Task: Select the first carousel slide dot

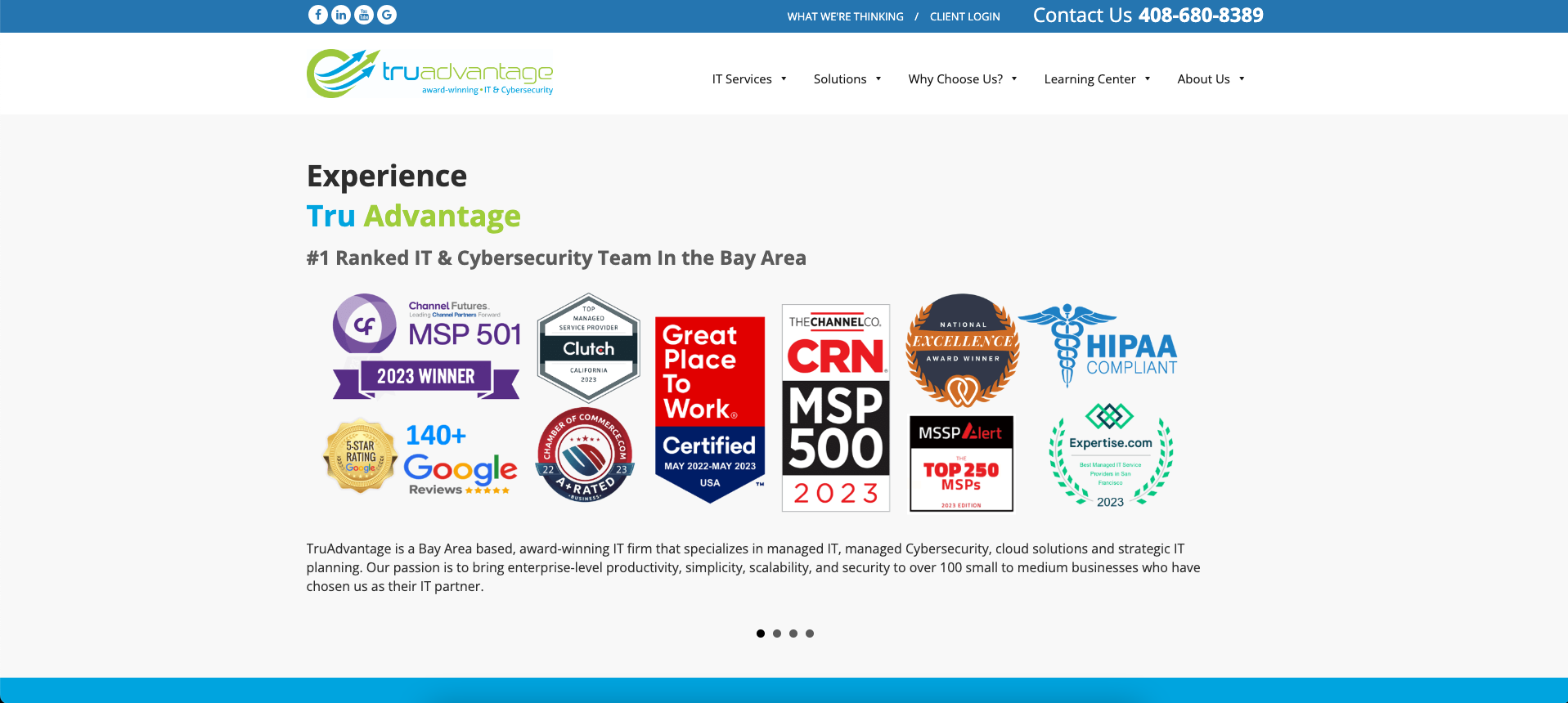Action: (761, 634)
